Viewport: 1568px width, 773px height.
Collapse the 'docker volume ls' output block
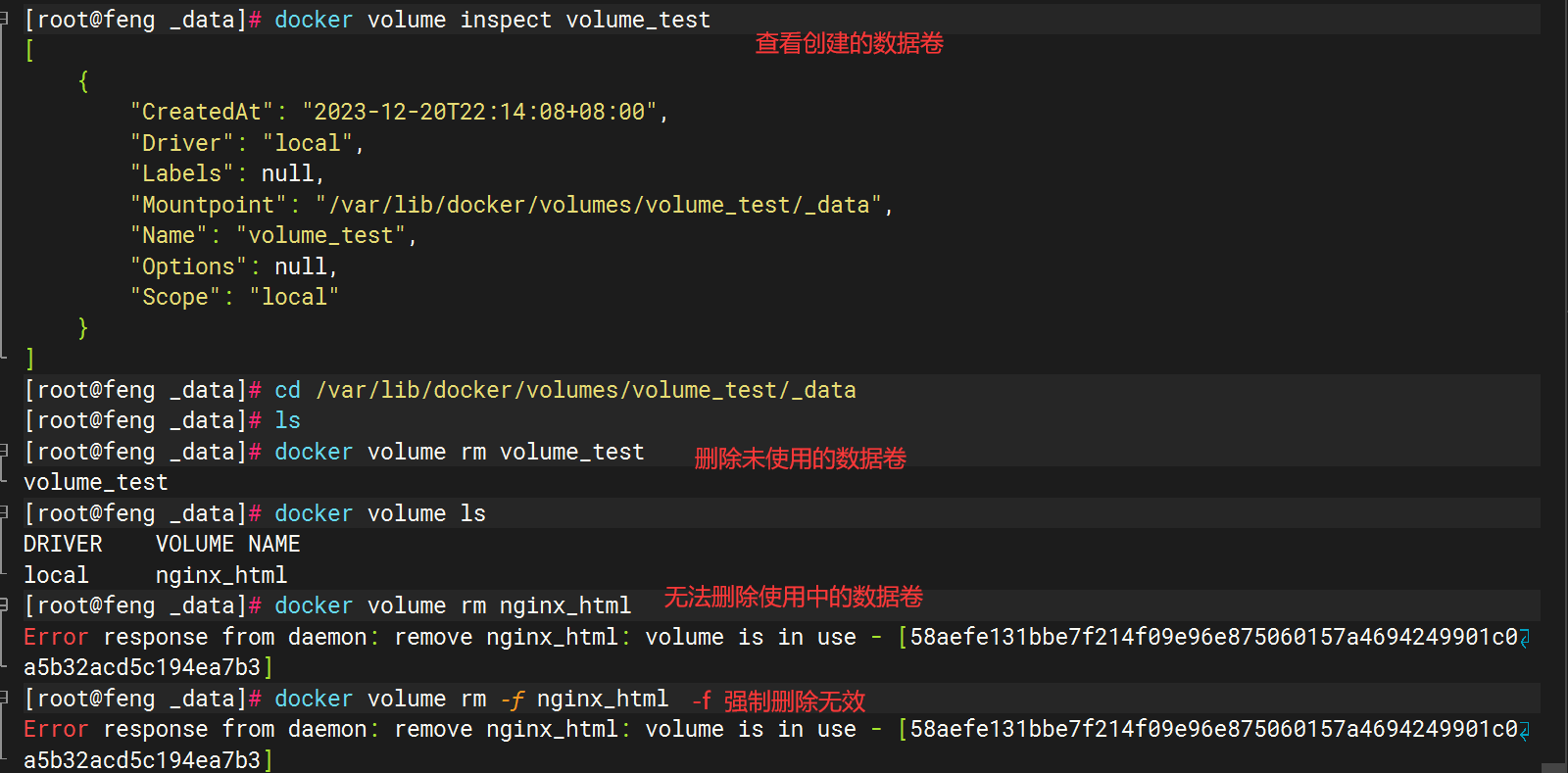4,512
